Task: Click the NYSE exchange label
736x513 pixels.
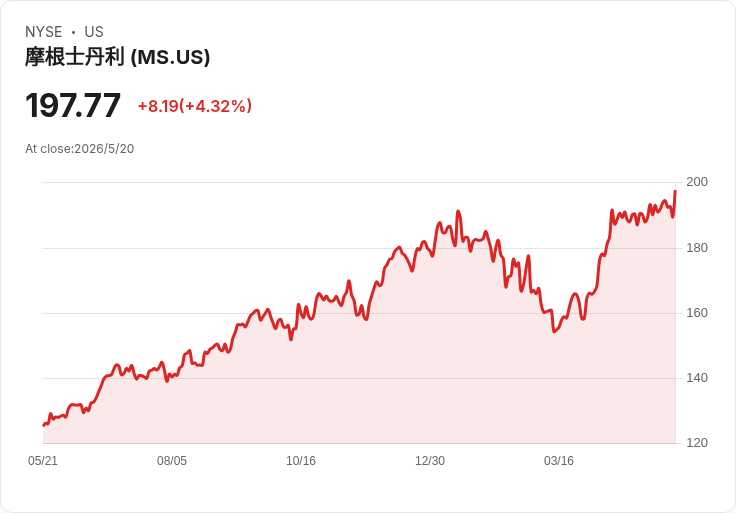Action: 44,32
